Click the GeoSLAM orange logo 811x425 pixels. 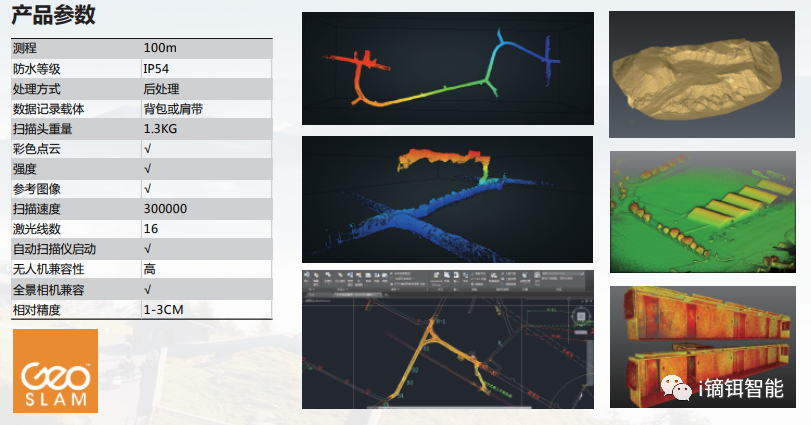point(55,370)
